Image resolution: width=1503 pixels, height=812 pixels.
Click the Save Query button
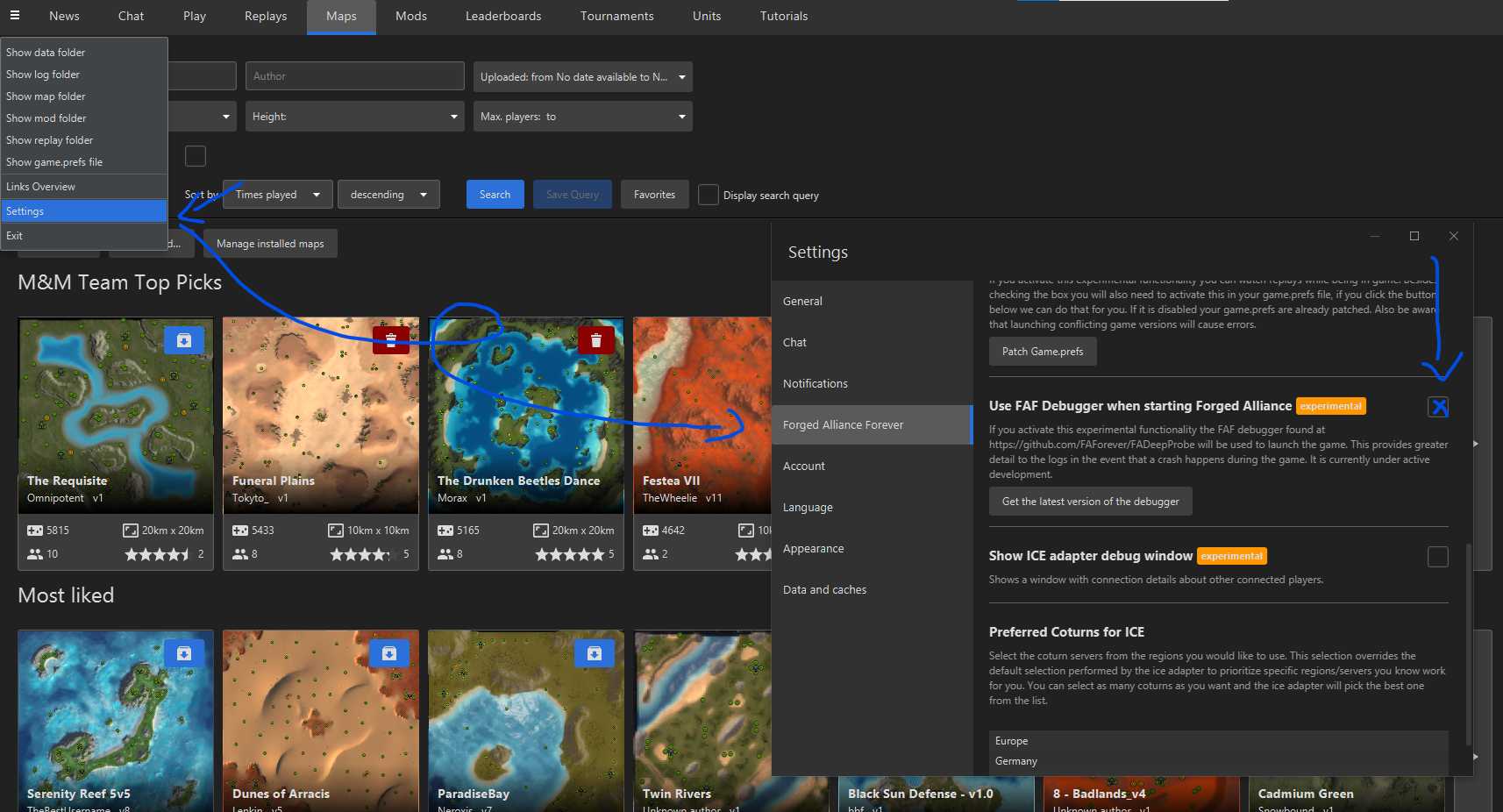point(573,195)
